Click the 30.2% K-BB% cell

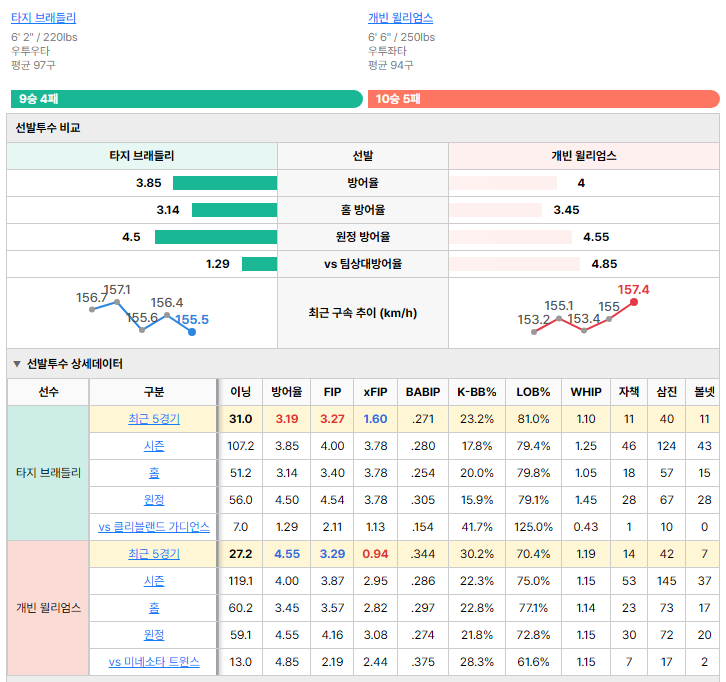coord(476,554)
